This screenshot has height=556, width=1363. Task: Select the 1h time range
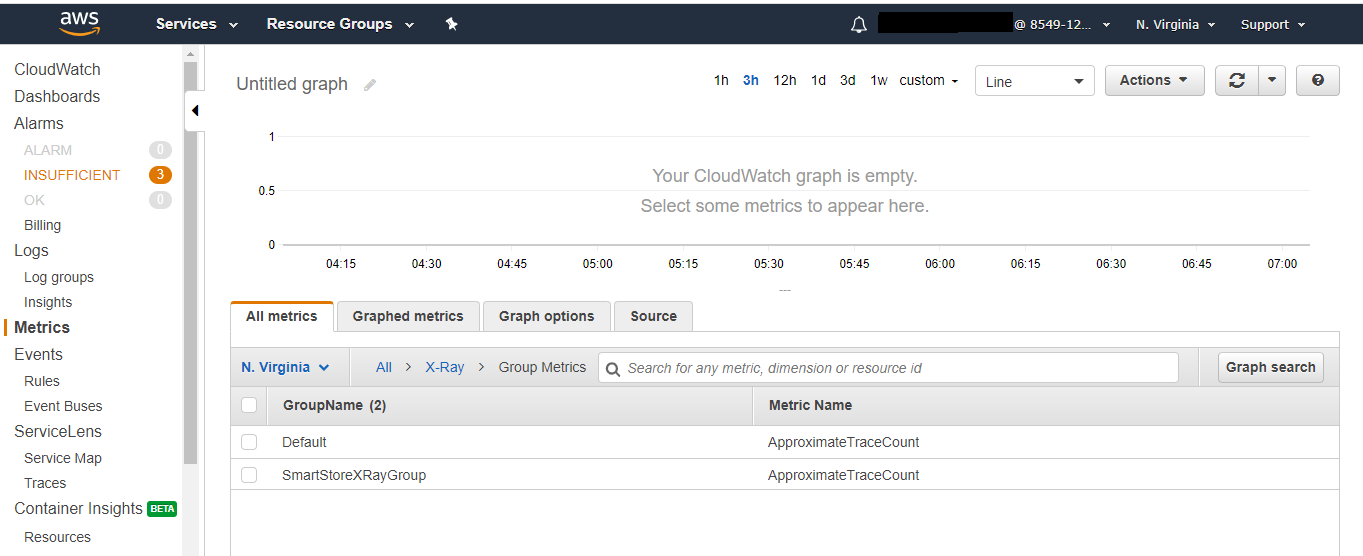click(721, 80)
